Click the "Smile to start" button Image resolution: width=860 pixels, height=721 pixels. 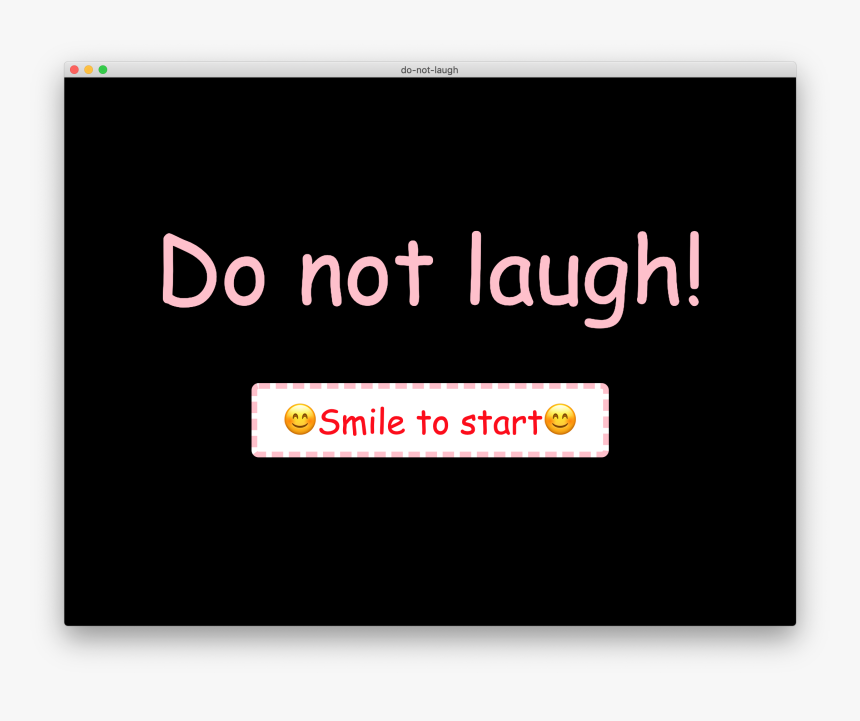430,420
